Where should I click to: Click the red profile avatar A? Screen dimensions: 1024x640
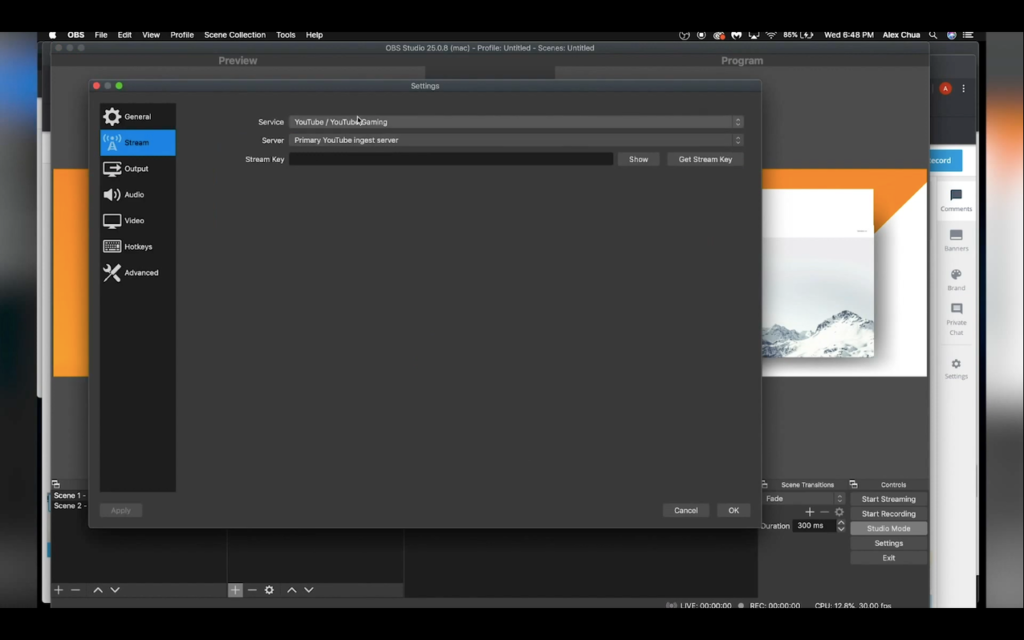point(945,89)
